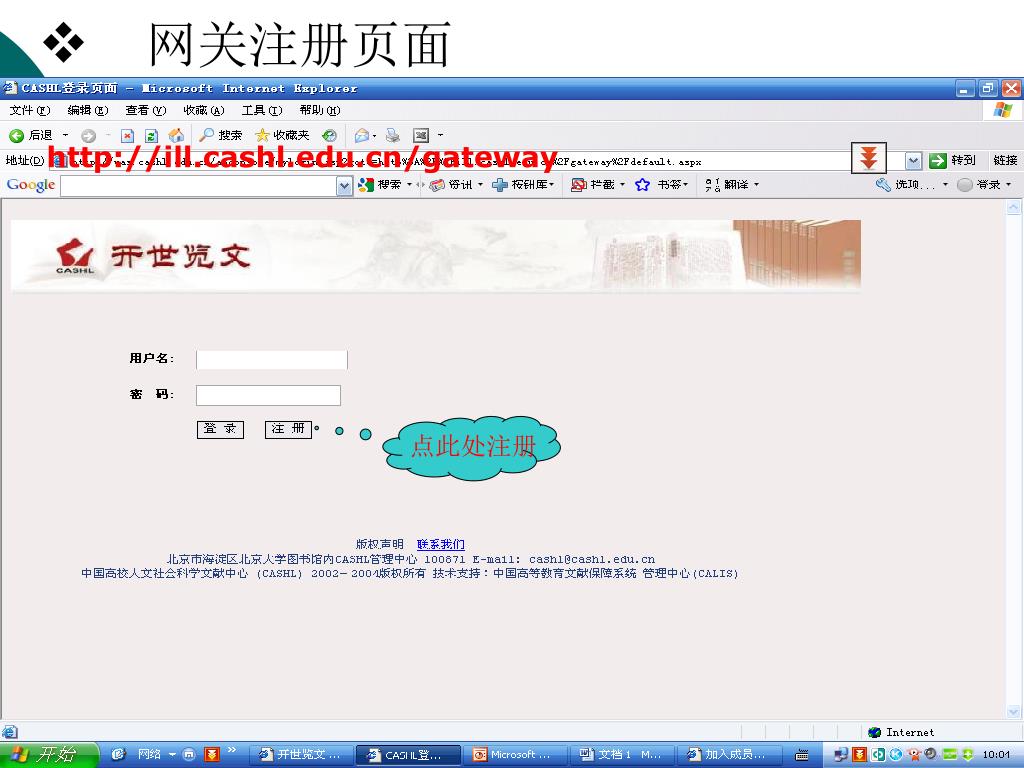Click the Mail toolbar icon
1024x768 pixels.
(x=361, y=136)
